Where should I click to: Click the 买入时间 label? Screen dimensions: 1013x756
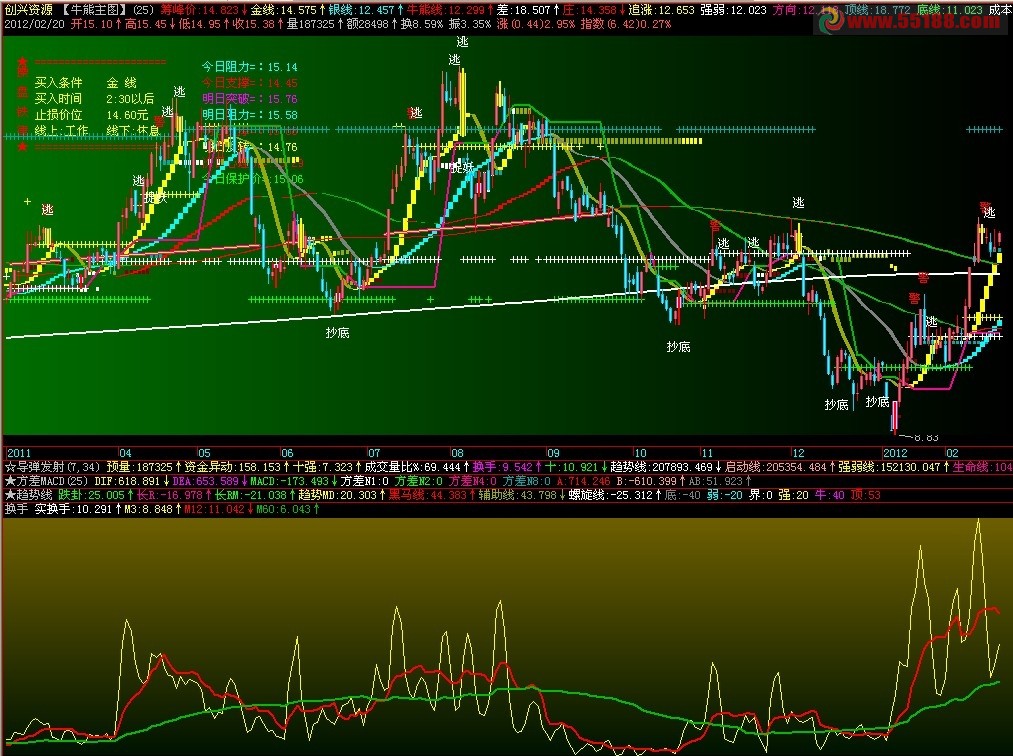pos(58,99)
